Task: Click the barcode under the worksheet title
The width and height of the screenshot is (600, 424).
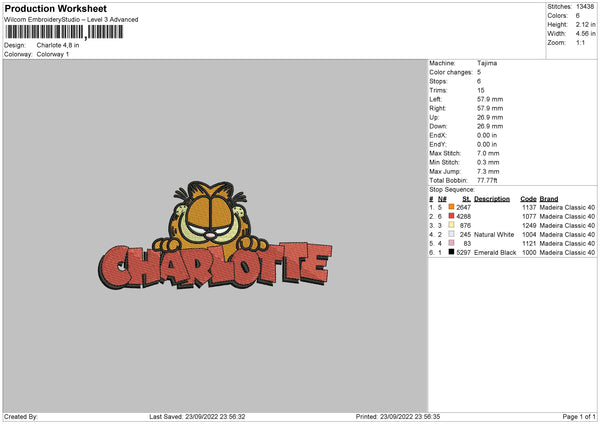Action: [x=64, y=32]
